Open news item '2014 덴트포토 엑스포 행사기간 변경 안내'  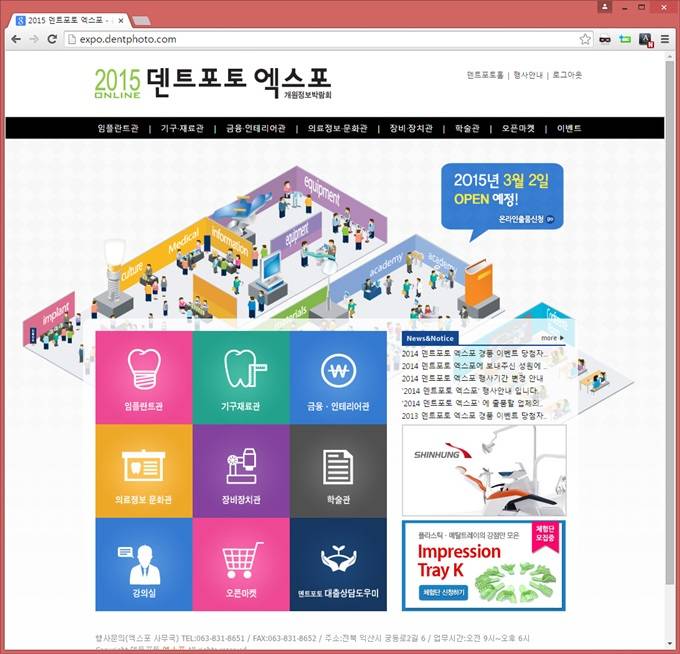(x=472, y=378)
